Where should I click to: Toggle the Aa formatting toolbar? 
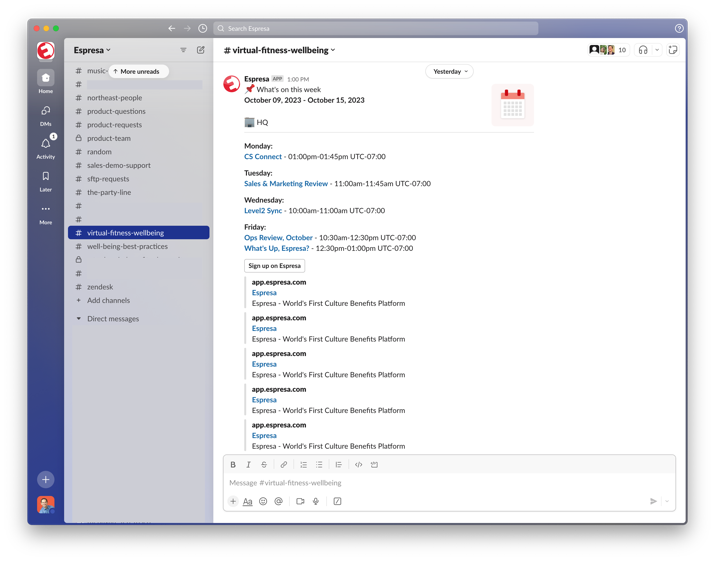click(248, 502)
